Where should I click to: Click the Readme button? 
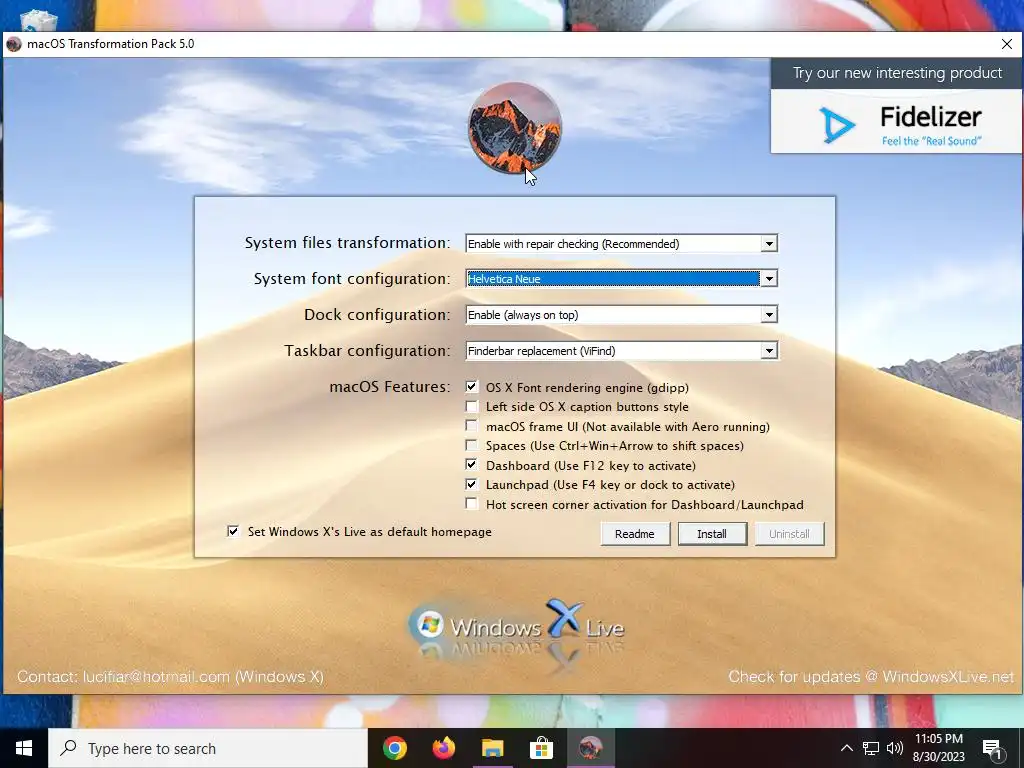[635, 534]
